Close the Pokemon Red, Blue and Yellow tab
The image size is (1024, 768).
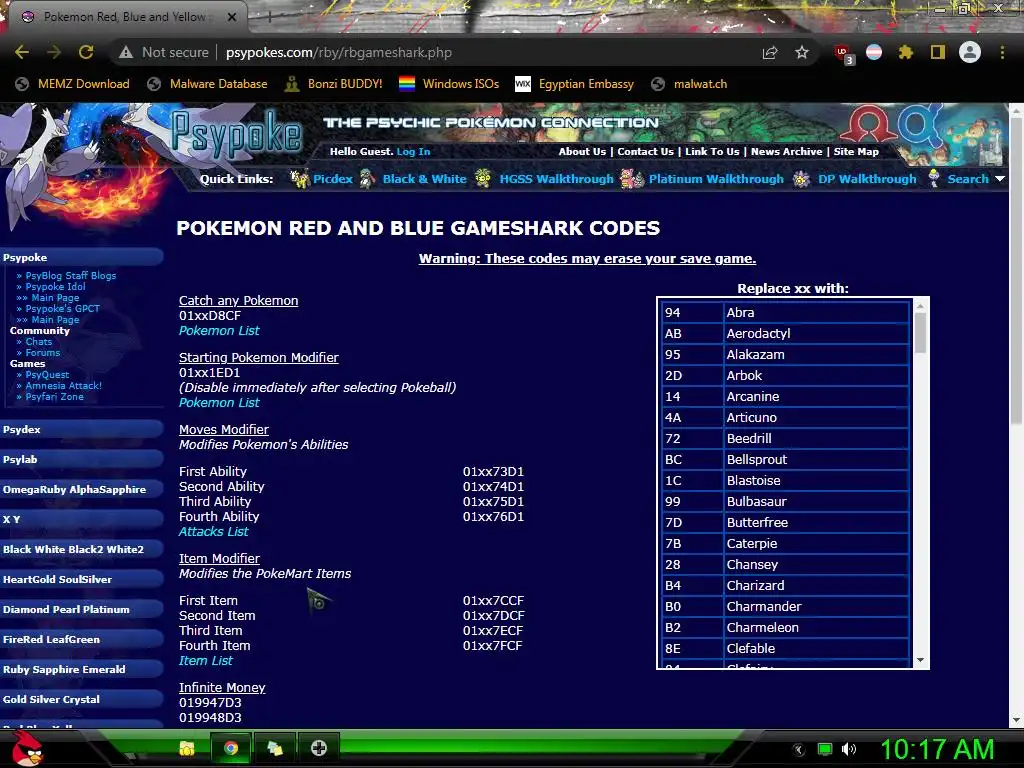click(x=232, y=17)
